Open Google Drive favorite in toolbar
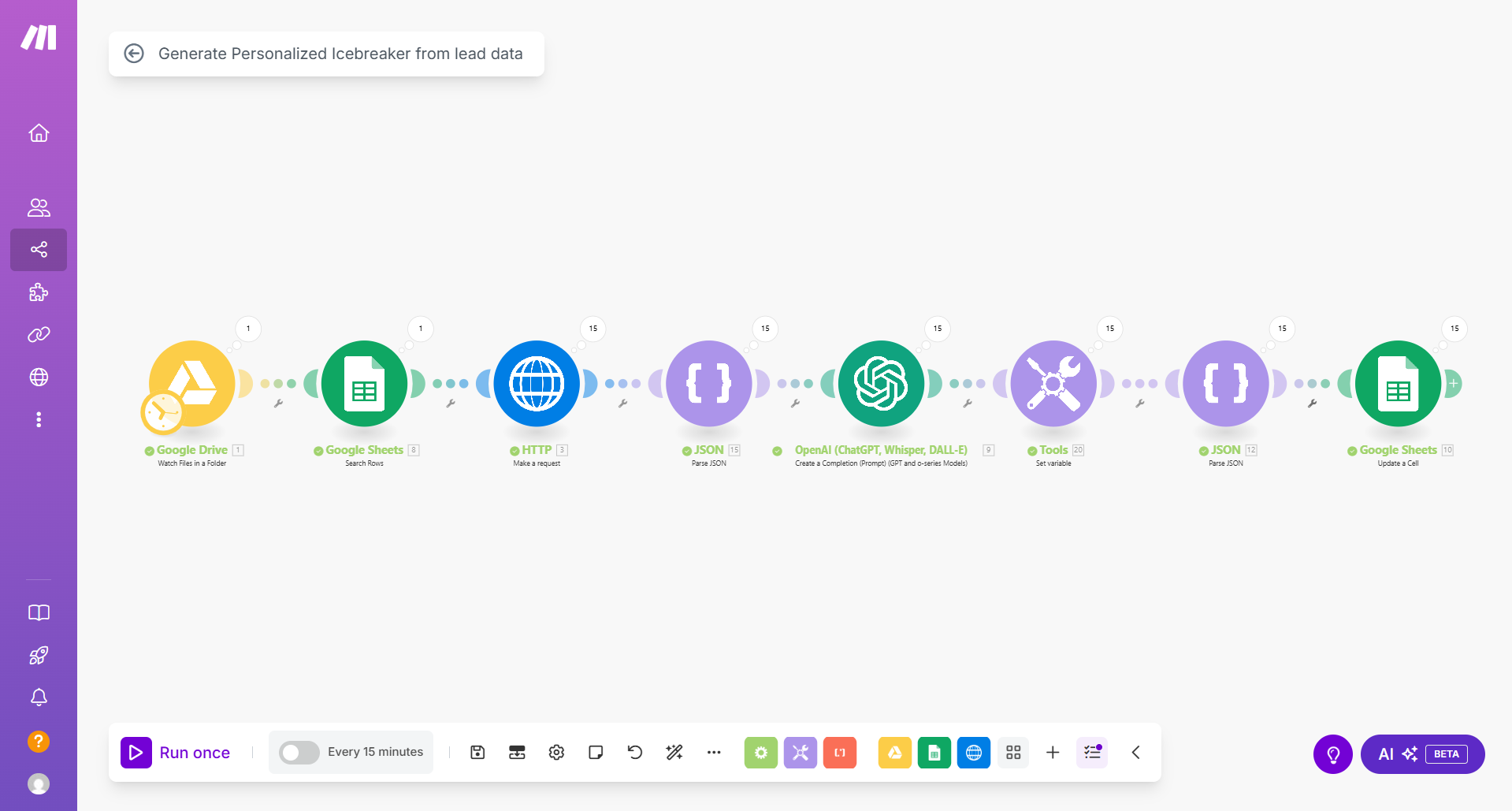 [x=895, y=753]
